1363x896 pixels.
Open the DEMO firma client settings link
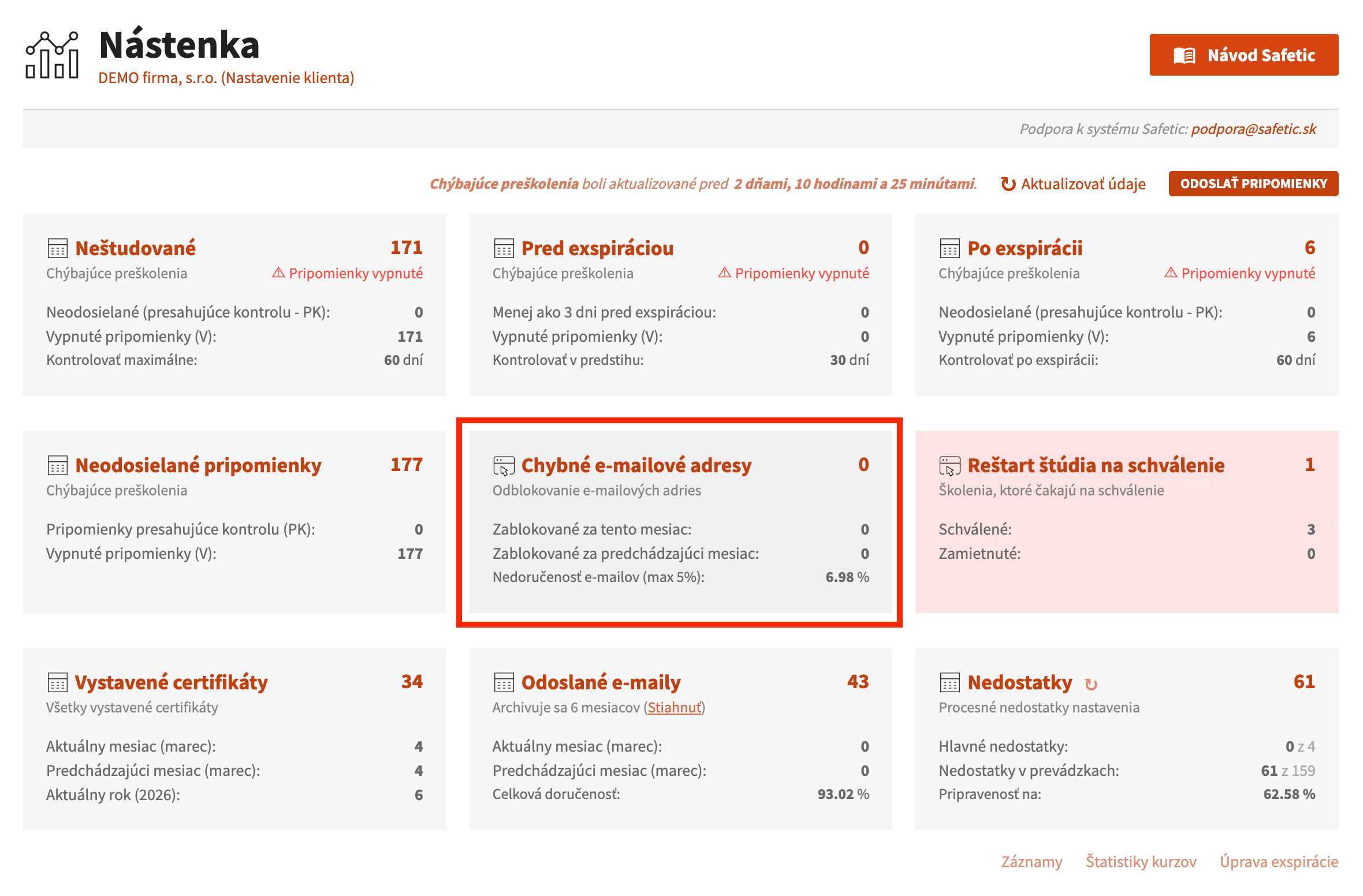(226, 78)
